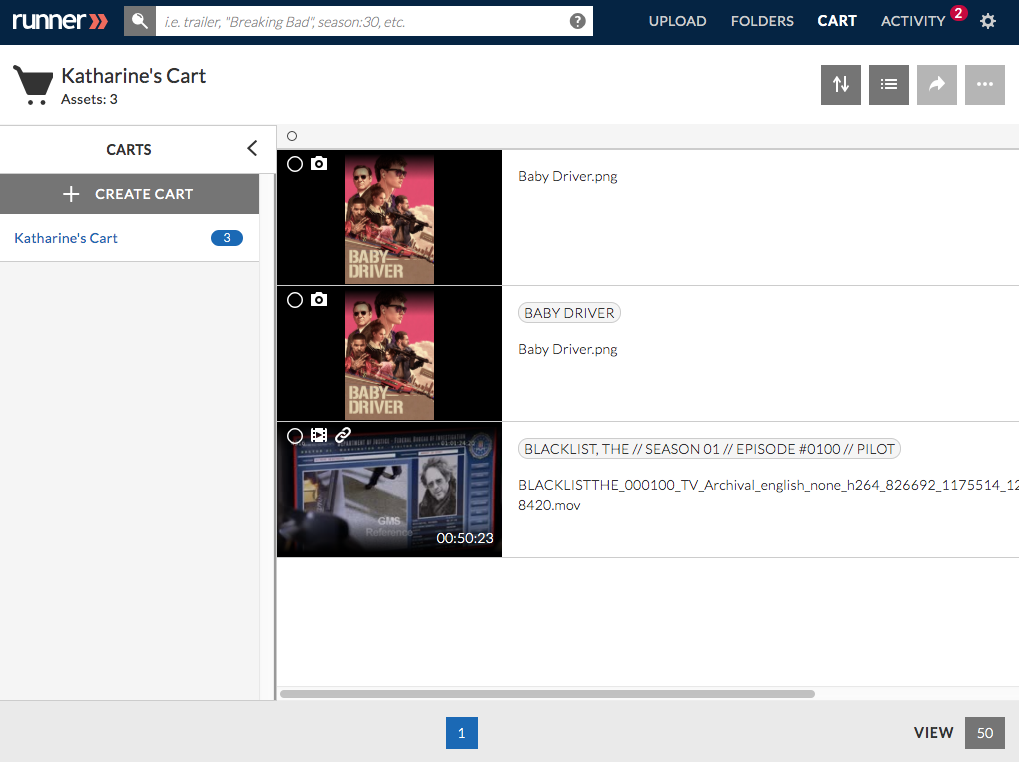
Task: Open the Cart menu item
Action: click(837, 21)
